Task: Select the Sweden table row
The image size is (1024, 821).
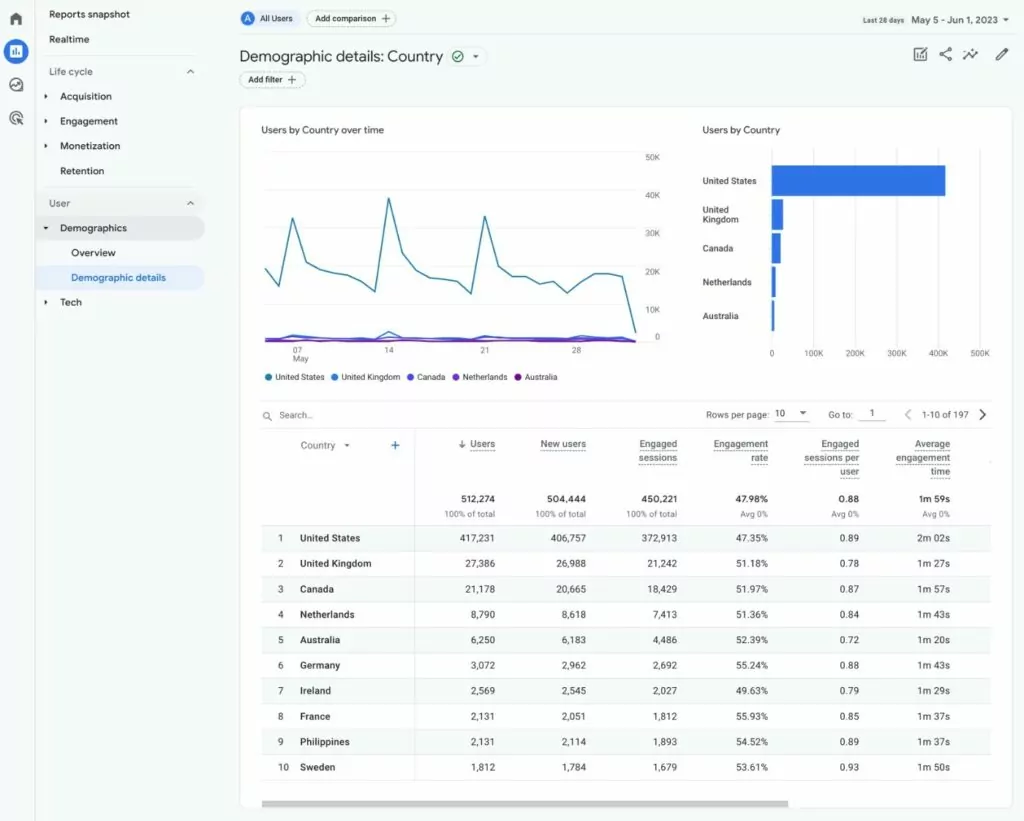Action: (626, 767)
